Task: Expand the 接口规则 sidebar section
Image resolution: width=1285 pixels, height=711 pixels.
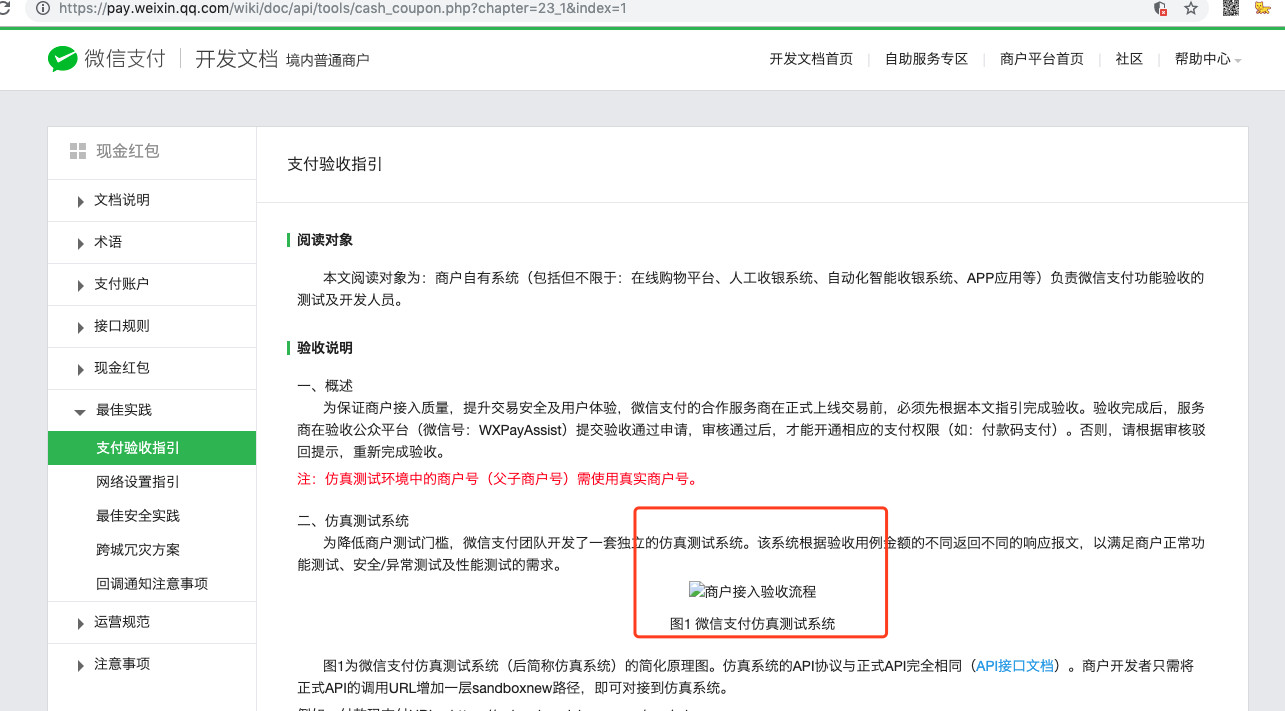Action: (152, 326)
